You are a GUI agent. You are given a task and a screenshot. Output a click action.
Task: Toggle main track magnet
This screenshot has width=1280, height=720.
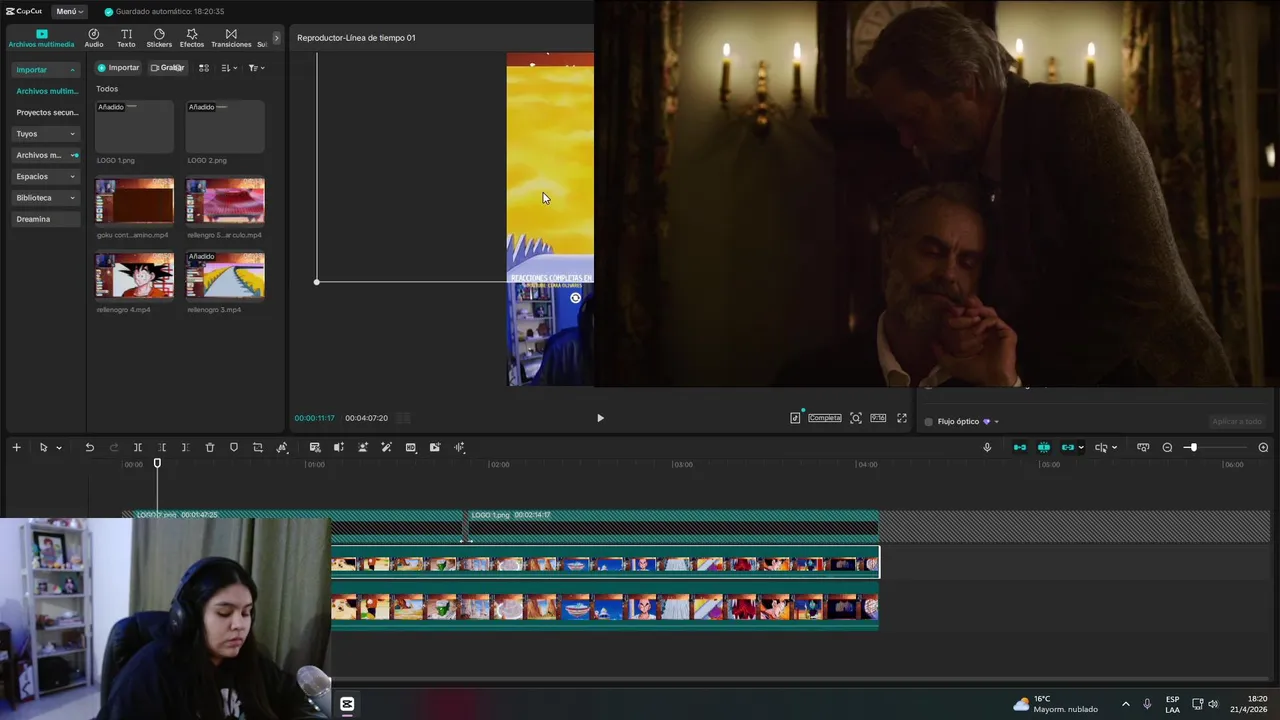tap(1020, 447)
